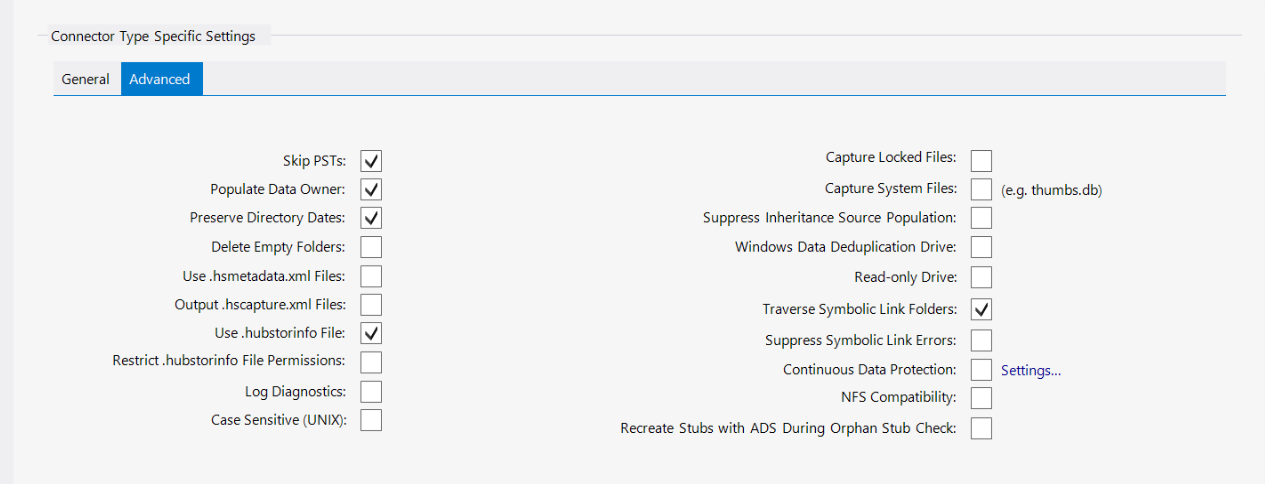Uncheck the Skip PSTs checkbox
The image size is (1265, 484).
point(371,160)
